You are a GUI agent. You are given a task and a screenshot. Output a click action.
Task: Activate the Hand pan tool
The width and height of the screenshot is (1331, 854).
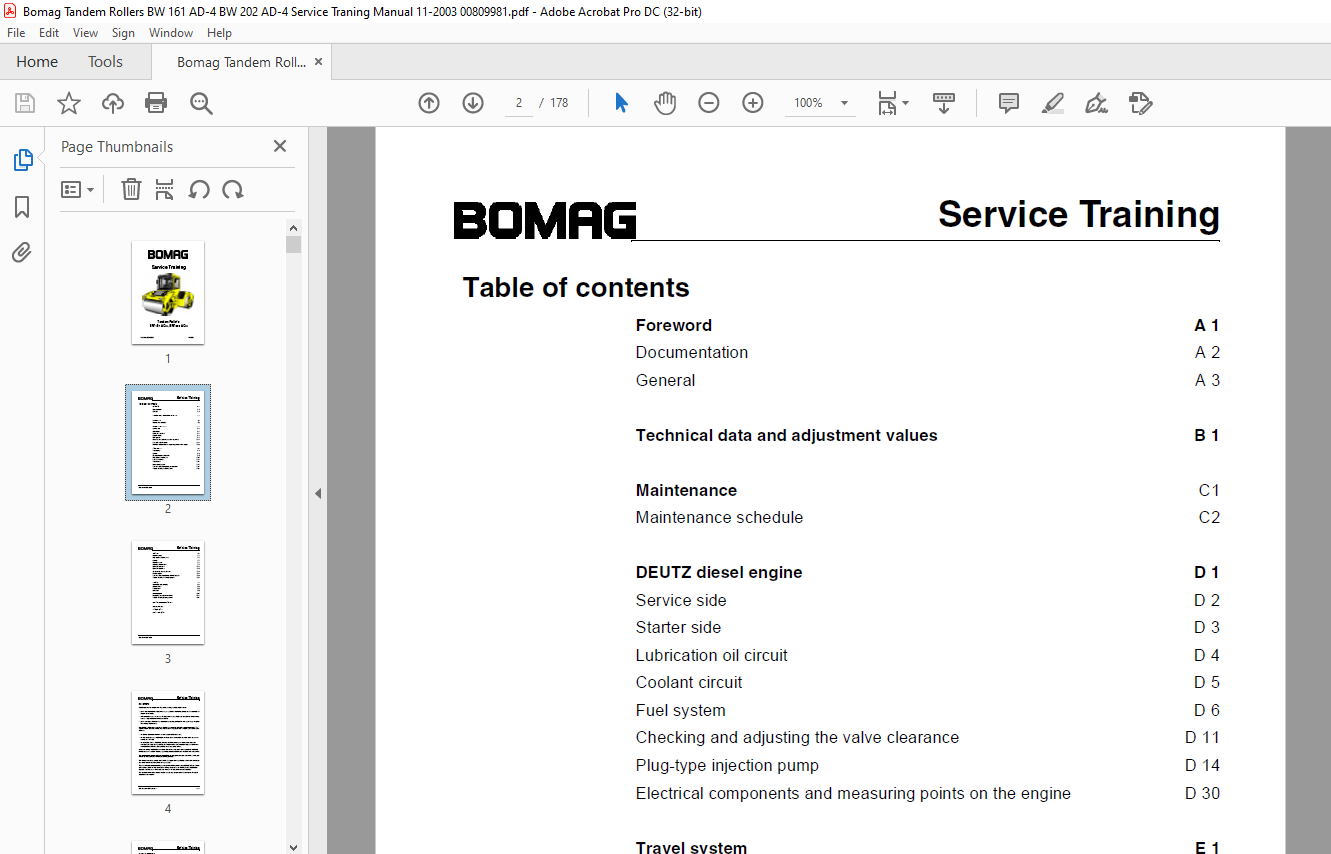[x=665, y=103]
